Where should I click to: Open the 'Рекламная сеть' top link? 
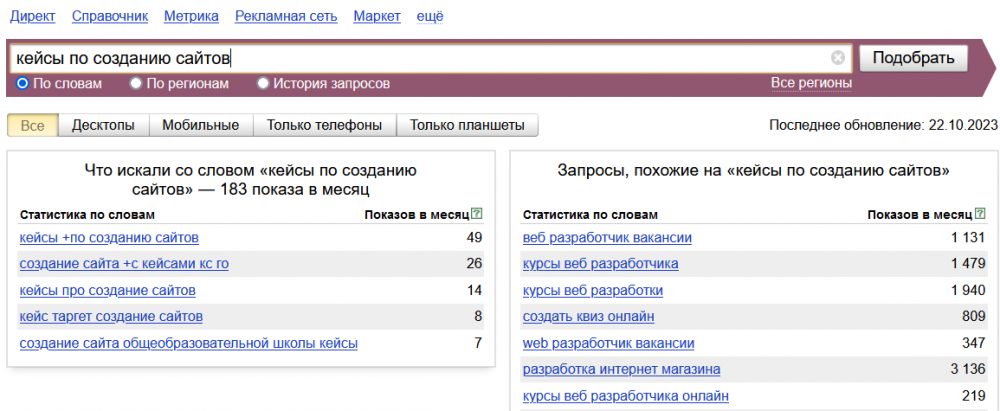(x=286, y=17)
